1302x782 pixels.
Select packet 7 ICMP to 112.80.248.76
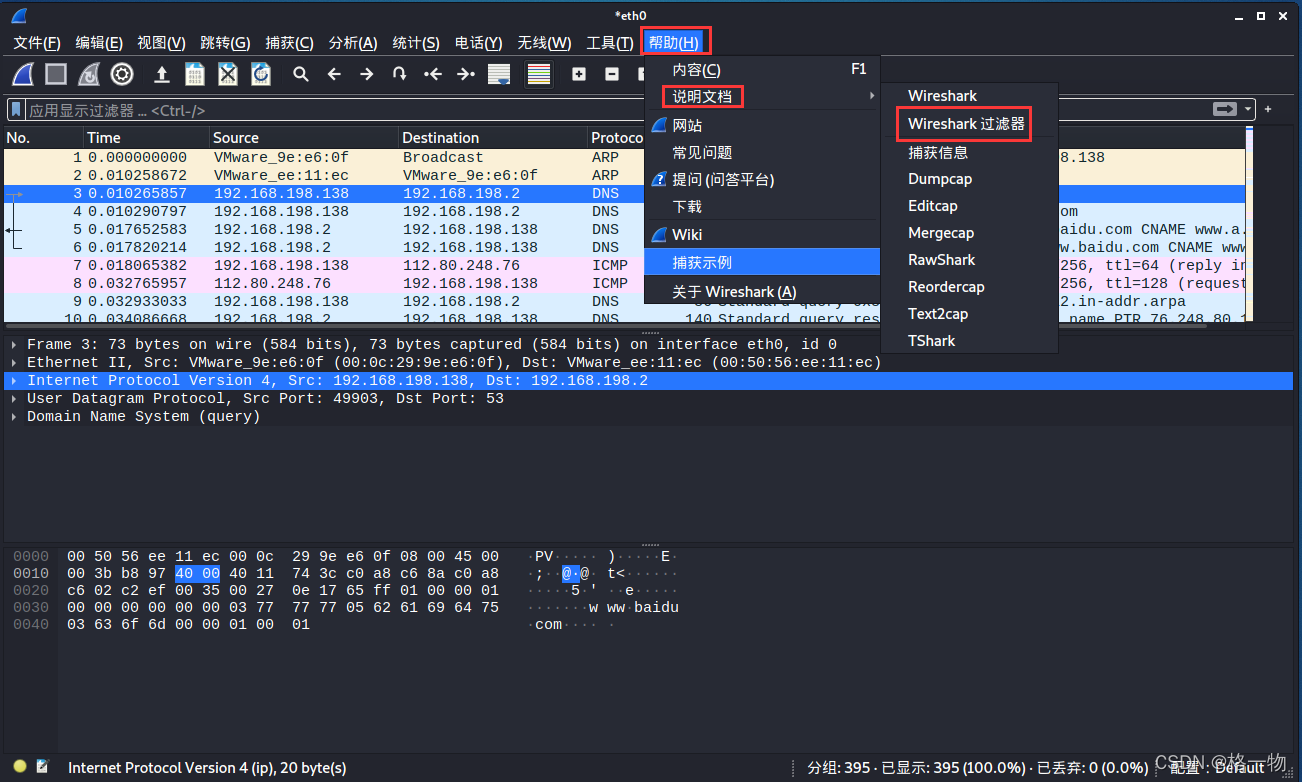pyautogui.click(x=325, y=265)
